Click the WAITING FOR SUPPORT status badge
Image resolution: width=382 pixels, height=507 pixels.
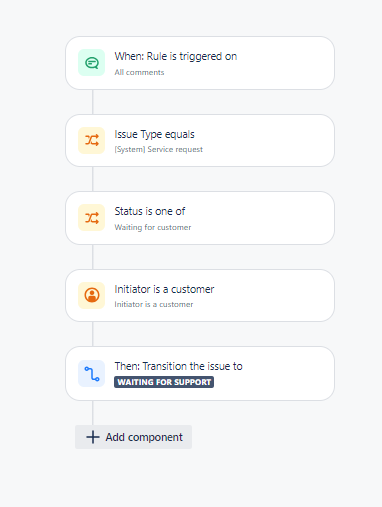164,382
